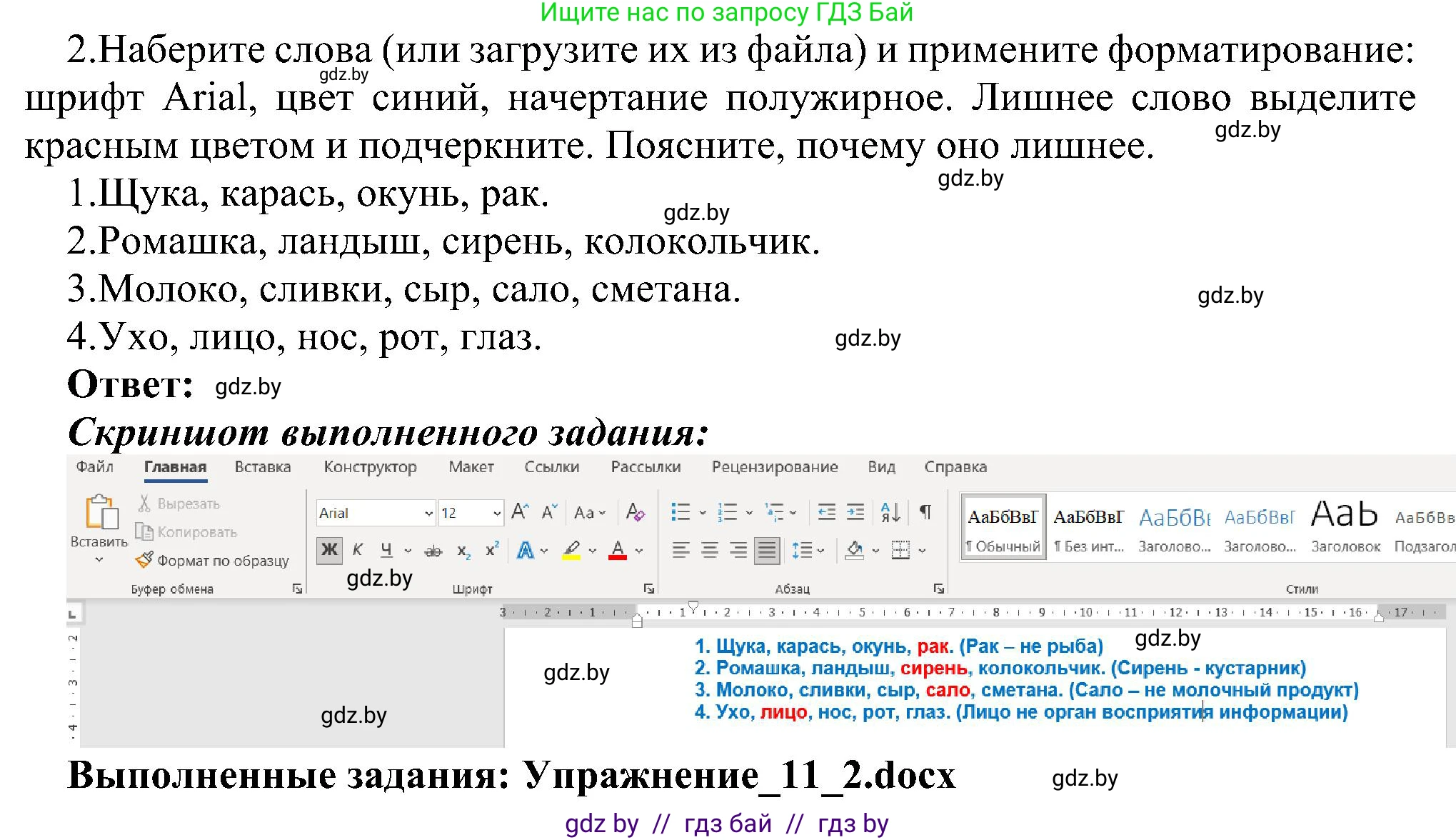
Task: Toggle paragraph marks display (¶)
Action: [926, 512]
